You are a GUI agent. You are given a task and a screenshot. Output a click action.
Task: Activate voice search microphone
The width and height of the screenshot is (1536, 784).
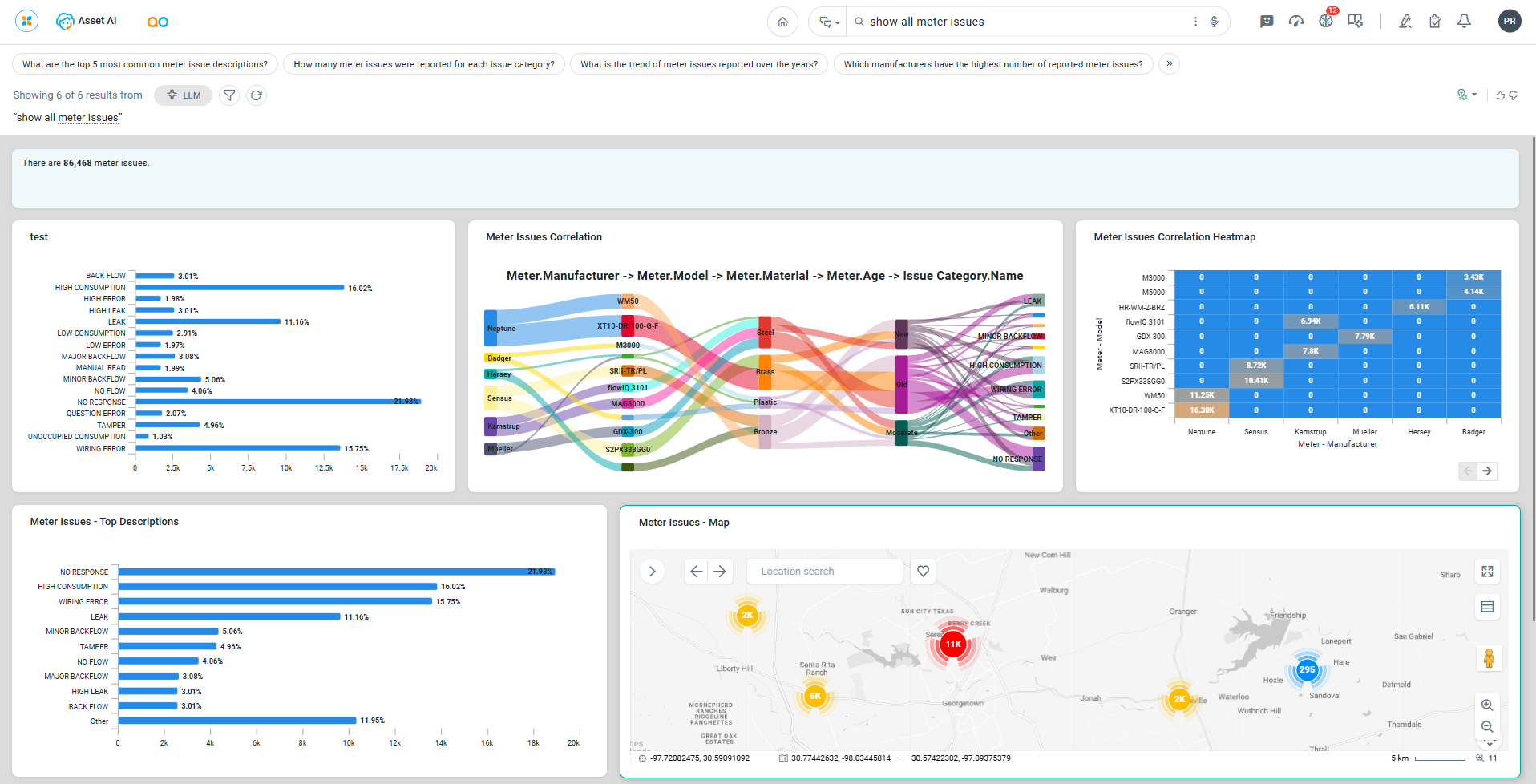1215,22
